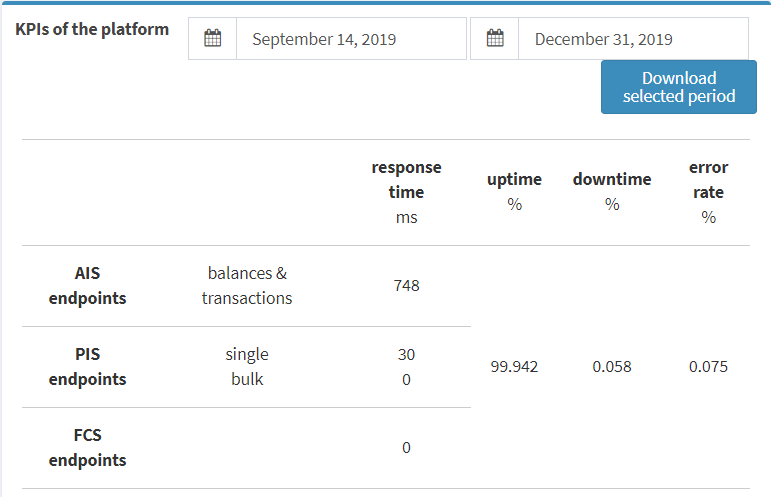Click the AIS endpoints row label
The height and width of the screenshot is (497, 771).
click(x=88, y=286)
